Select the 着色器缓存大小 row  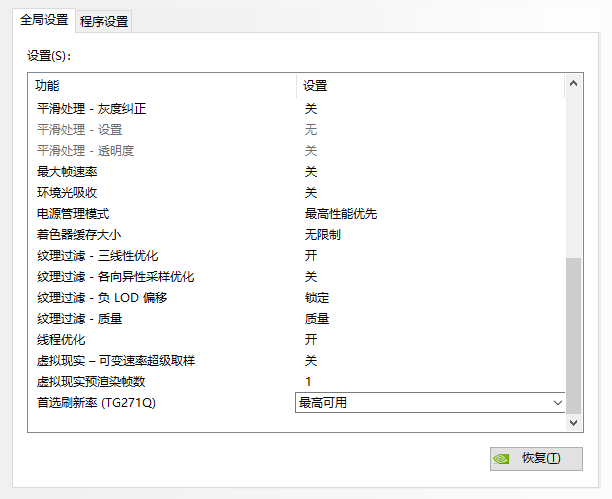(297, 235)
